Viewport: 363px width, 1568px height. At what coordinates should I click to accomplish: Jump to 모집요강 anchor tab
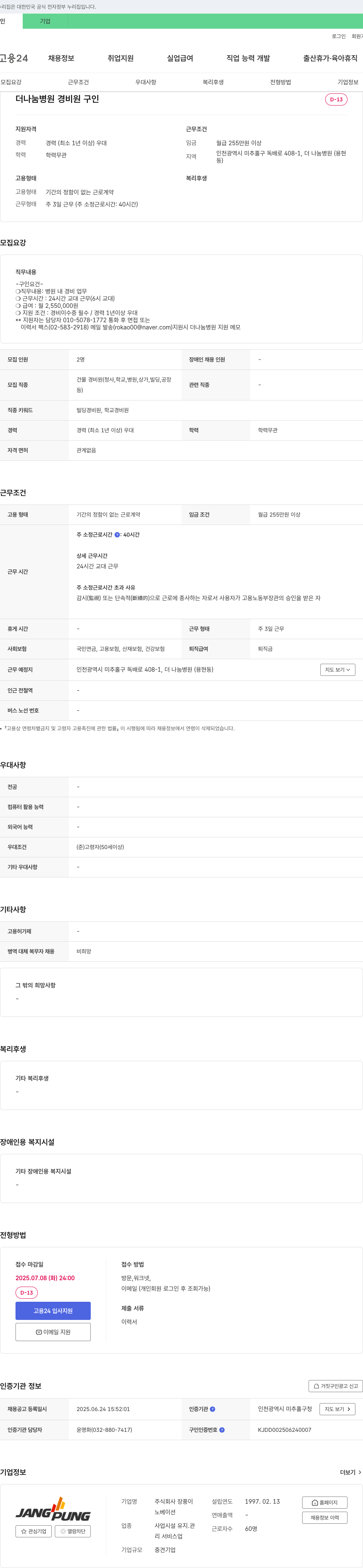click(x=11, y=82)
